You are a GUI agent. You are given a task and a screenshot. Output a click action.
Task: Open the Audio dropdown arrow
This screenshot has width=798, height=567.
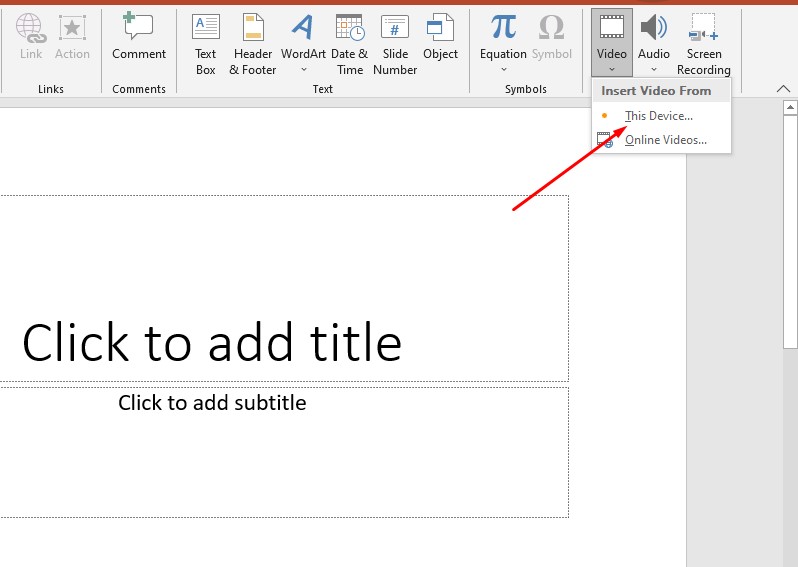[654, 69]
